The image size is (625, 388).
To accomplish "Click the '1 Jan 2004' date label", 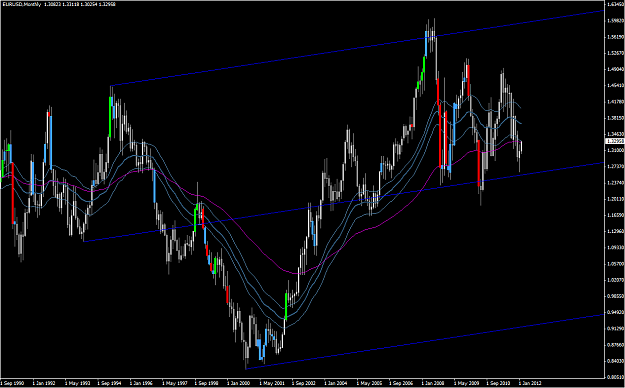I will (336, 383).
